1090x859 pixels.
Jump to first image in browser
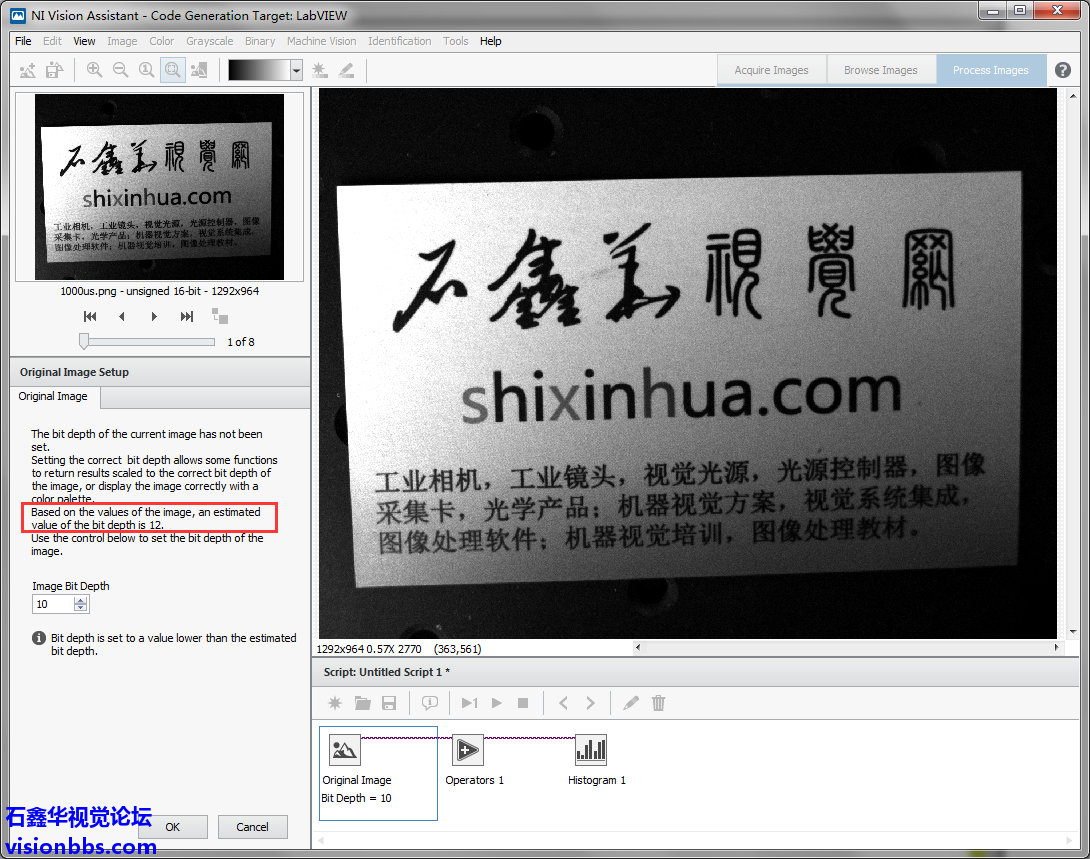[x=90, y=317]
